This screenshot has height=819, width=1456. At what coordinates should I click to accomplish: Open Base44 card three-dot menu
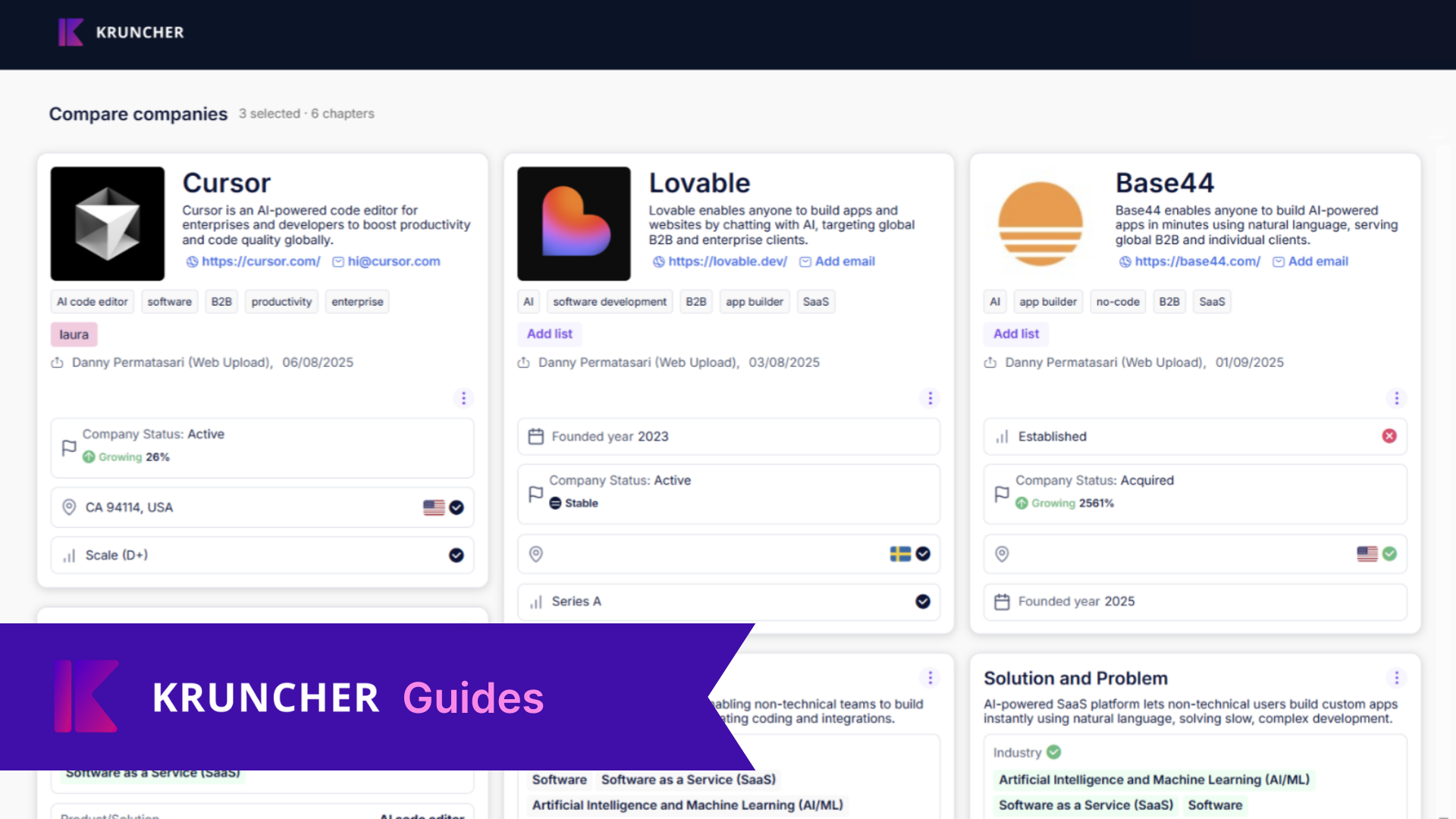1396,398
